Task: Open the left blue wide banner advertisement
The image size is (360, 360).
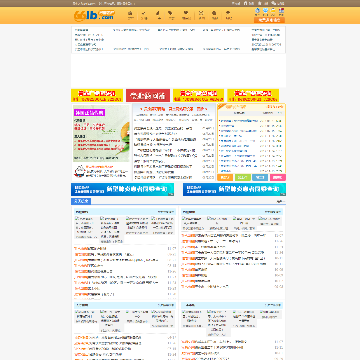Action: tap(123, 189)
